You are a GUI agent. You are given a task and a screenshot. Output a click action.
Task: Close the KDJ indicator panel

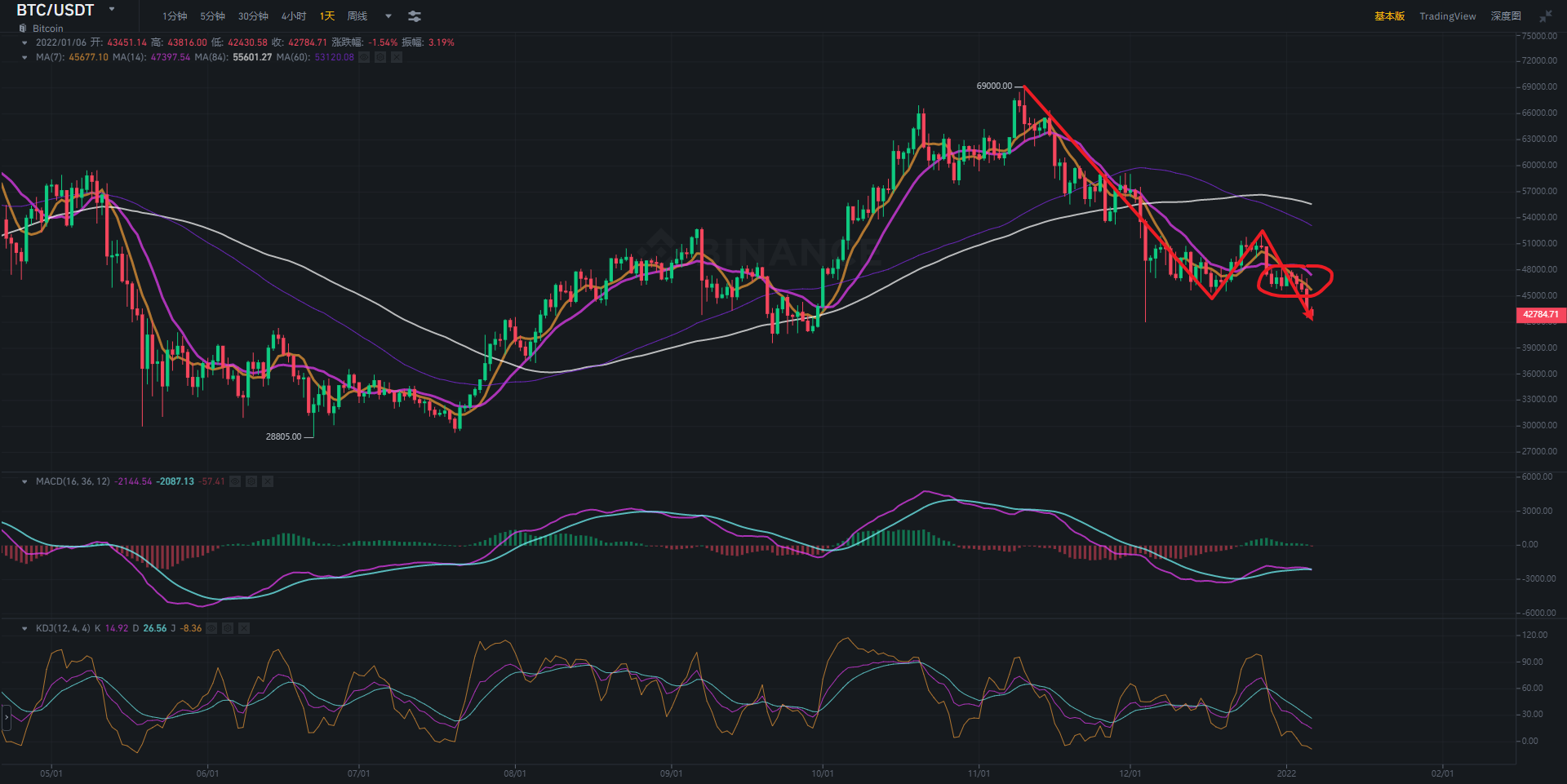point(244,628)
